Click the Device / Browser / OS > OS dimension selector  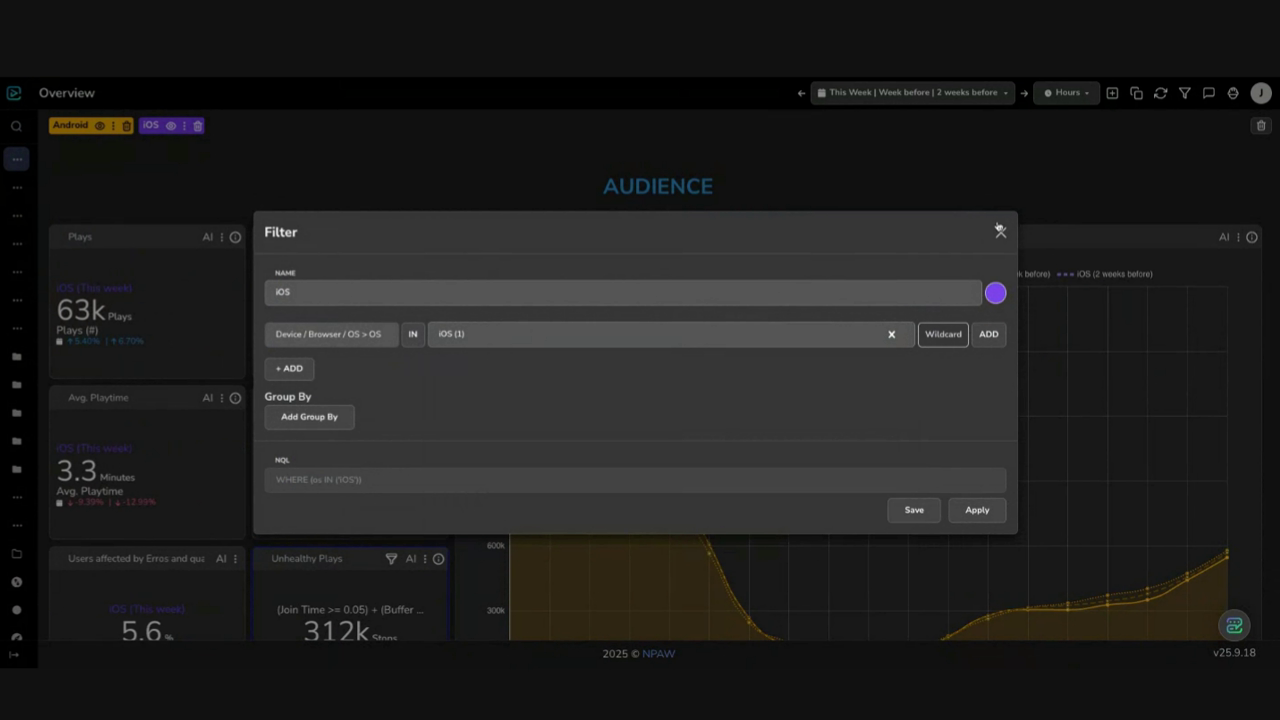coord(331,334)
